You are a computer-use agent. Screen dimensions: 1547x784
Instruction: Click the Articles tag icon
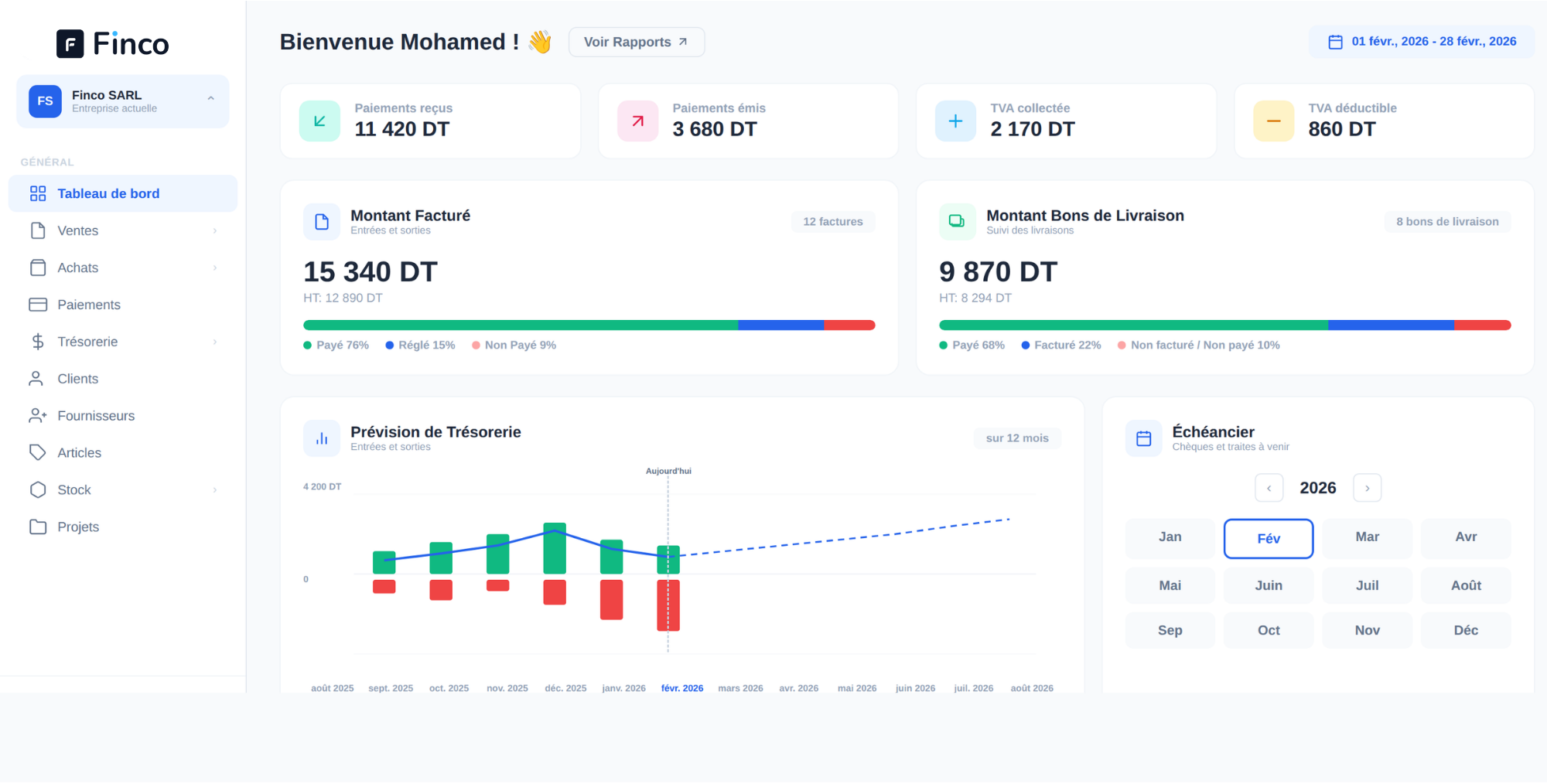[38, 453]
